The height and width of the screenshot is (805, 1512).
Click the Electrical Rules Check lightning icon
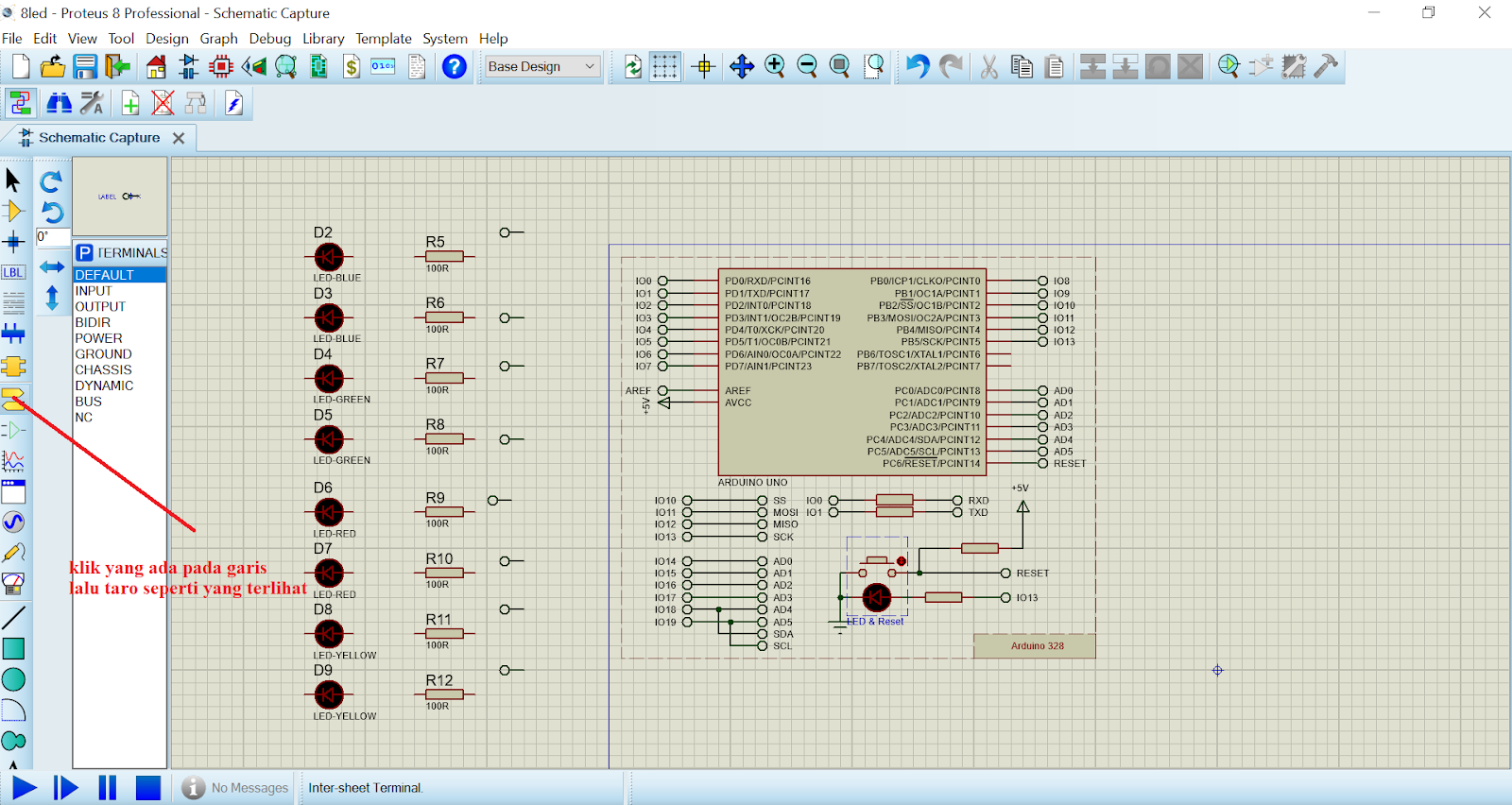tap(233, 103)
